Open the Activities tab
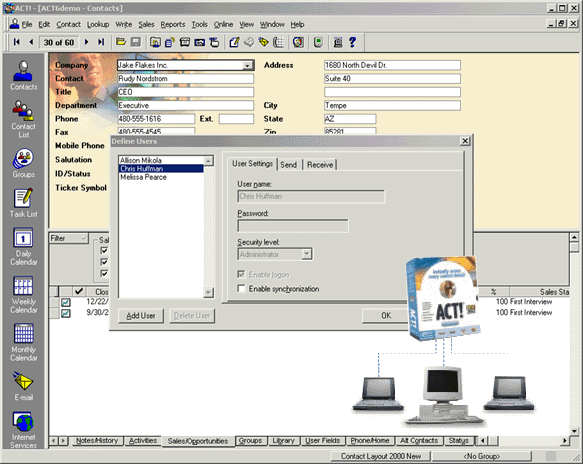This screenshot has height=464, width=583. (x=143, y=441)
